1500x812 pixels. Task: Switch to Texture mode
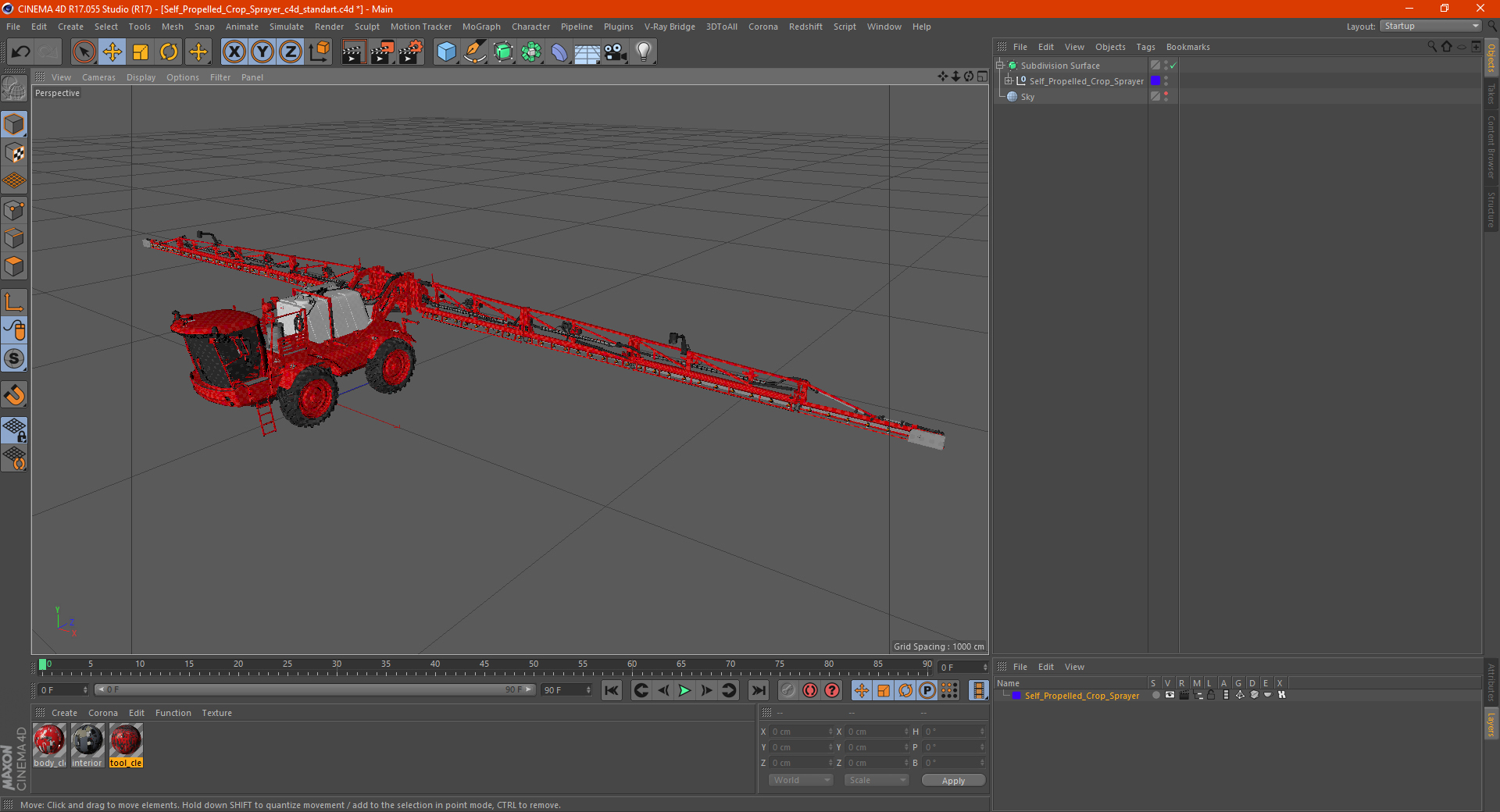[x=14, y=153]
